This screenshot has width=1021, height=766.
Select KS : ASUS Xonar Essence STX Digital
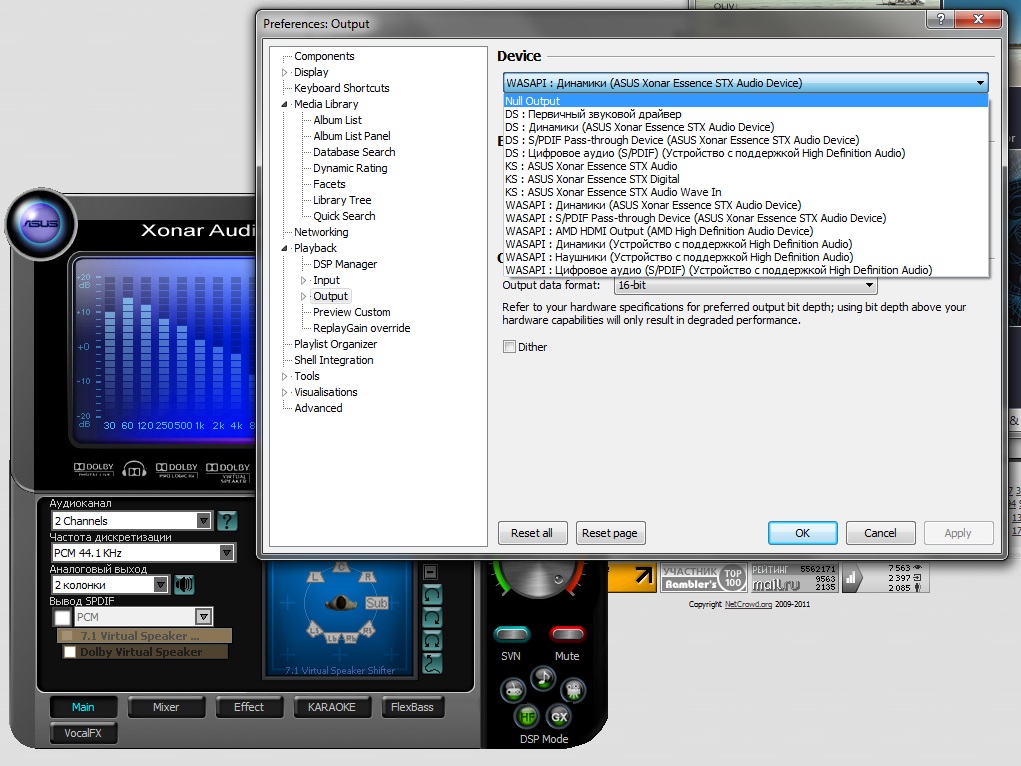(746, 179)
